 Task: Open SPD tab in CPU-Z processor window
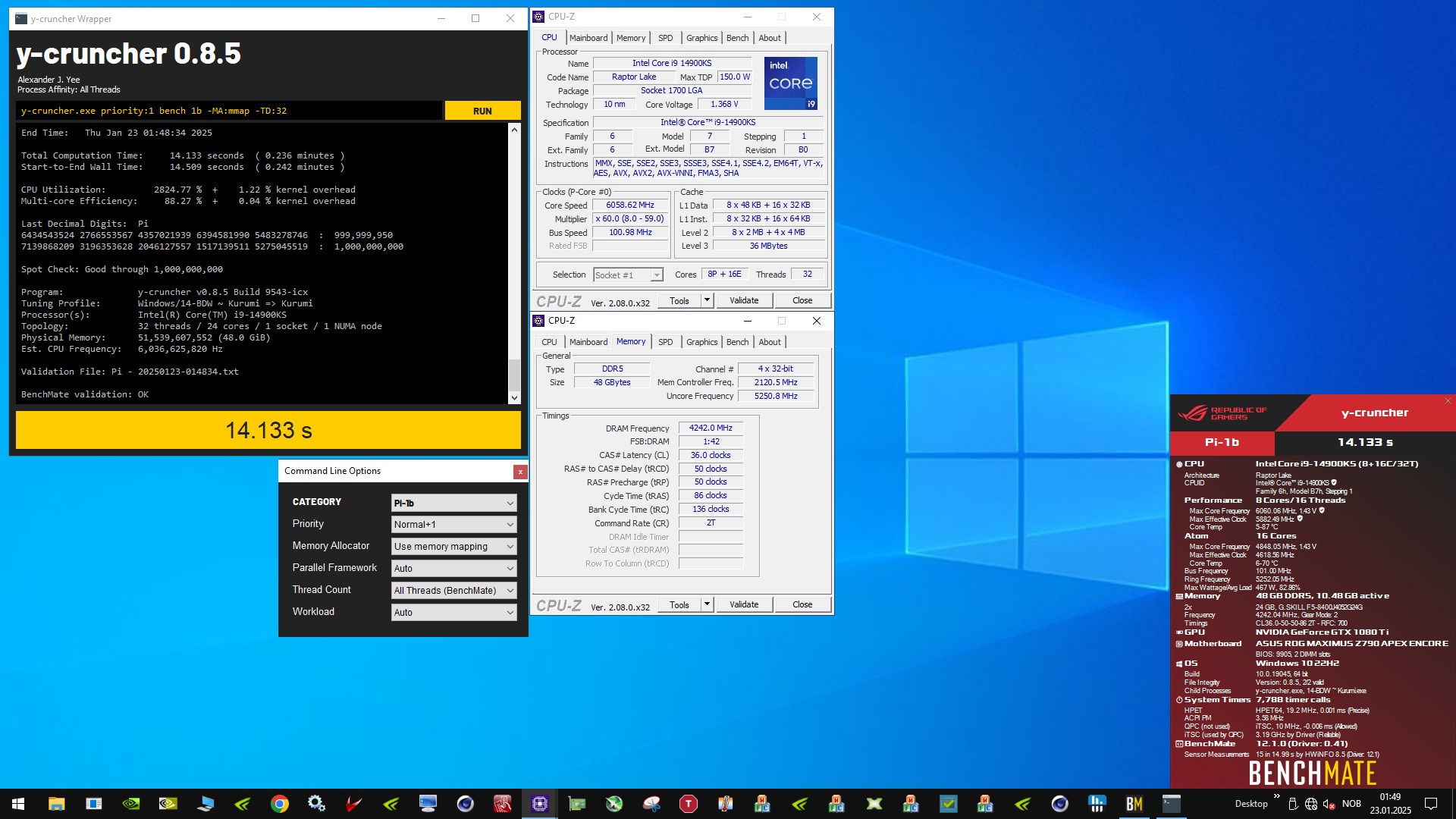[x=665, y=38]
